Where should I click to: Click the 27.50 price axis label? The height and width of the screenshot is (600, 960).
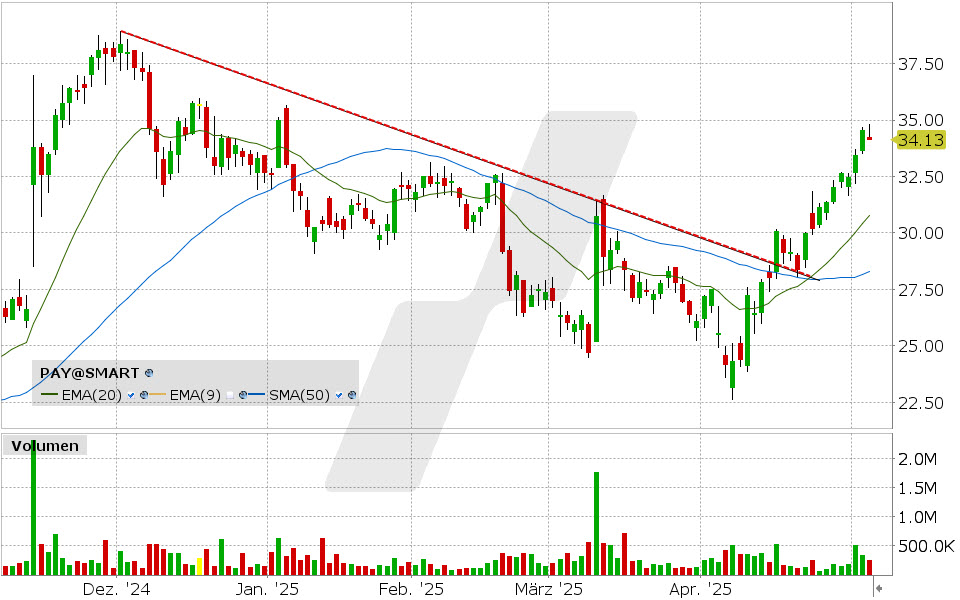920,290
